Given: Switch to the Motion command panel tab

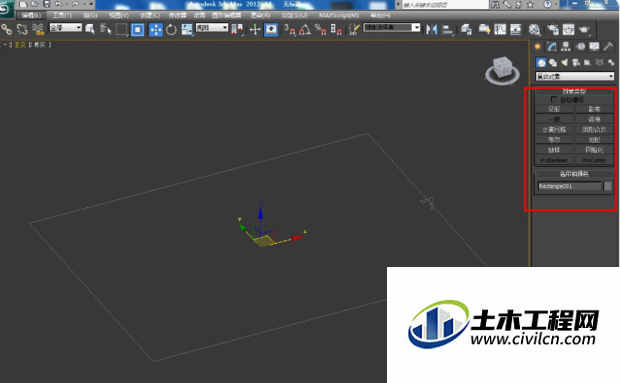Looking at the screenshot, I should coord(580,47).
